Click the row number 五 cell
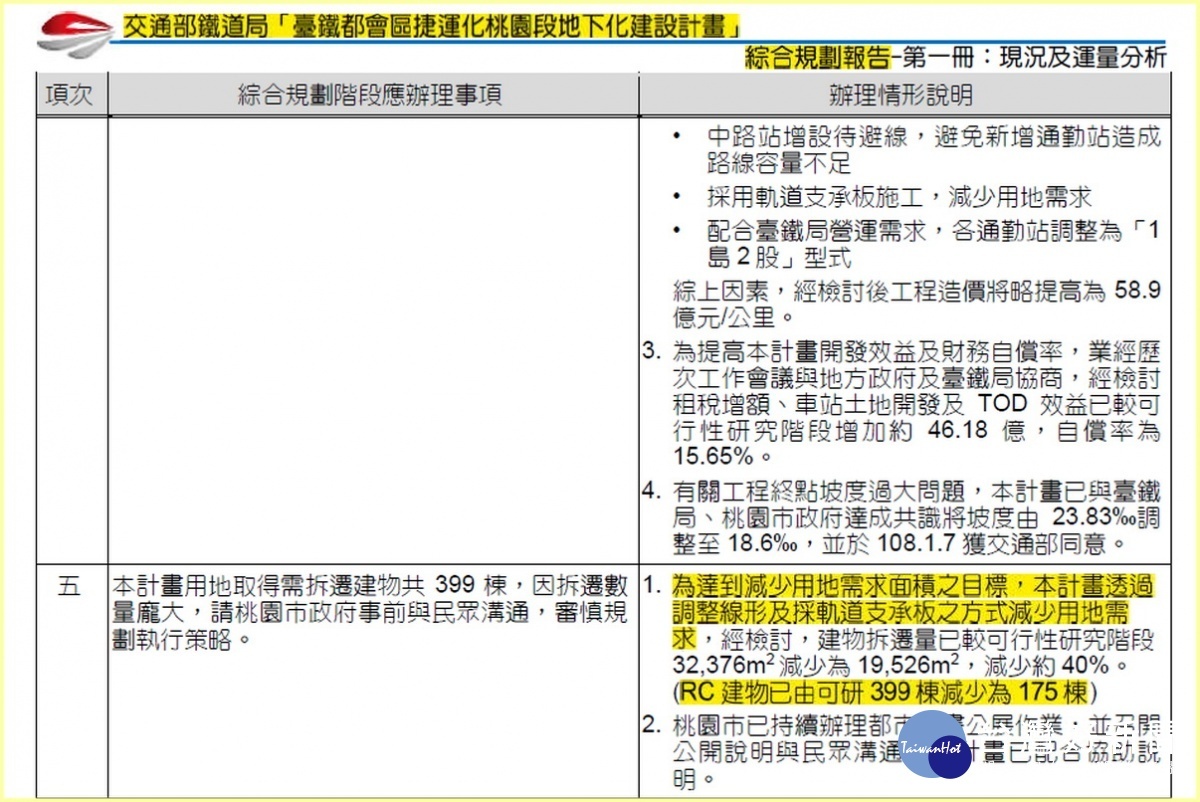The height and width of the screenshot is (802, 1200). pos(70,586)
